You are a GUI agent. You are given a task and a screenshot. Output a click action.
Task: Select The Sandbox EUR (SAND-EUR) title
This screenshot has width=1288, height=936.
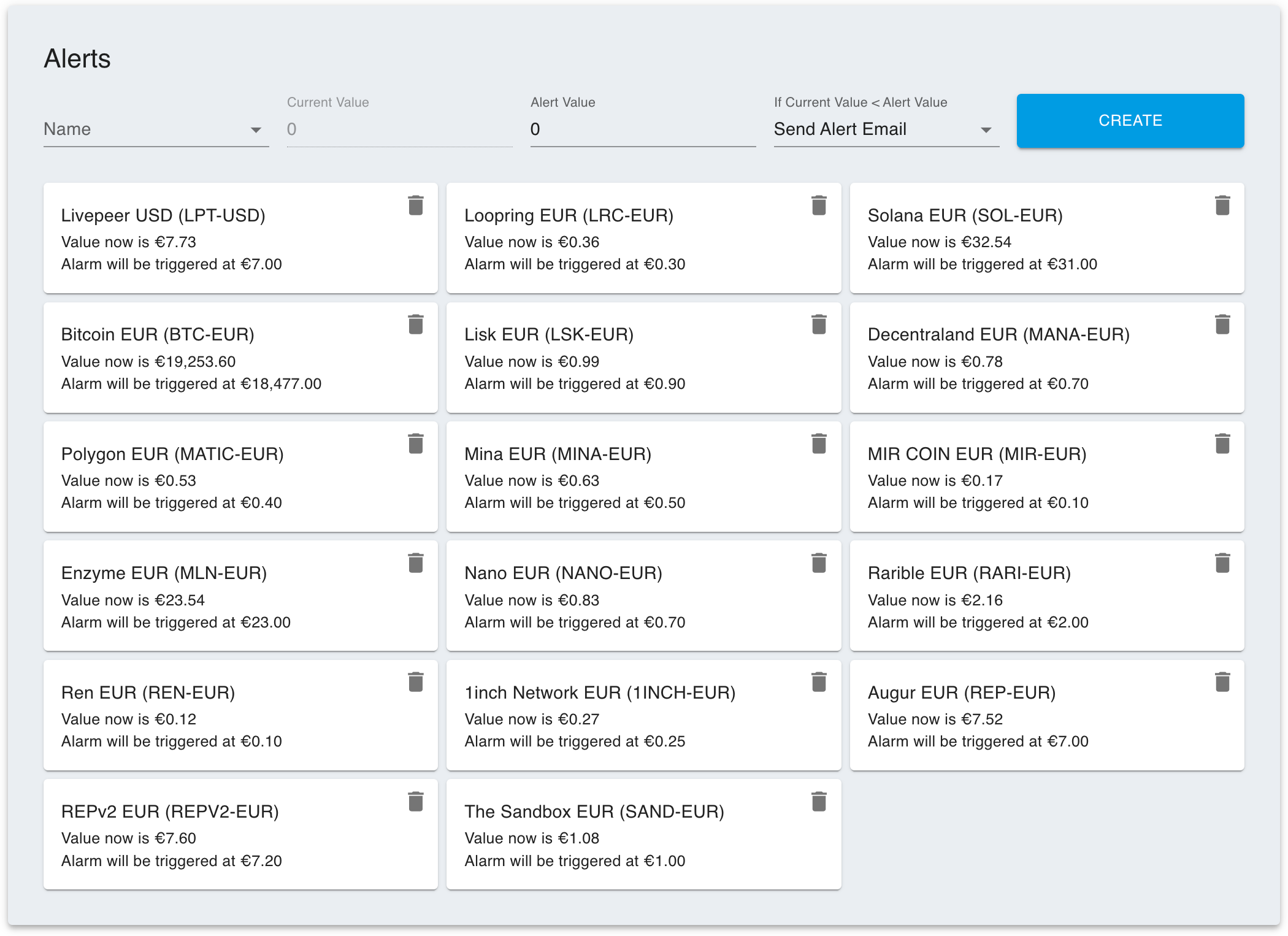click(594, 812)
